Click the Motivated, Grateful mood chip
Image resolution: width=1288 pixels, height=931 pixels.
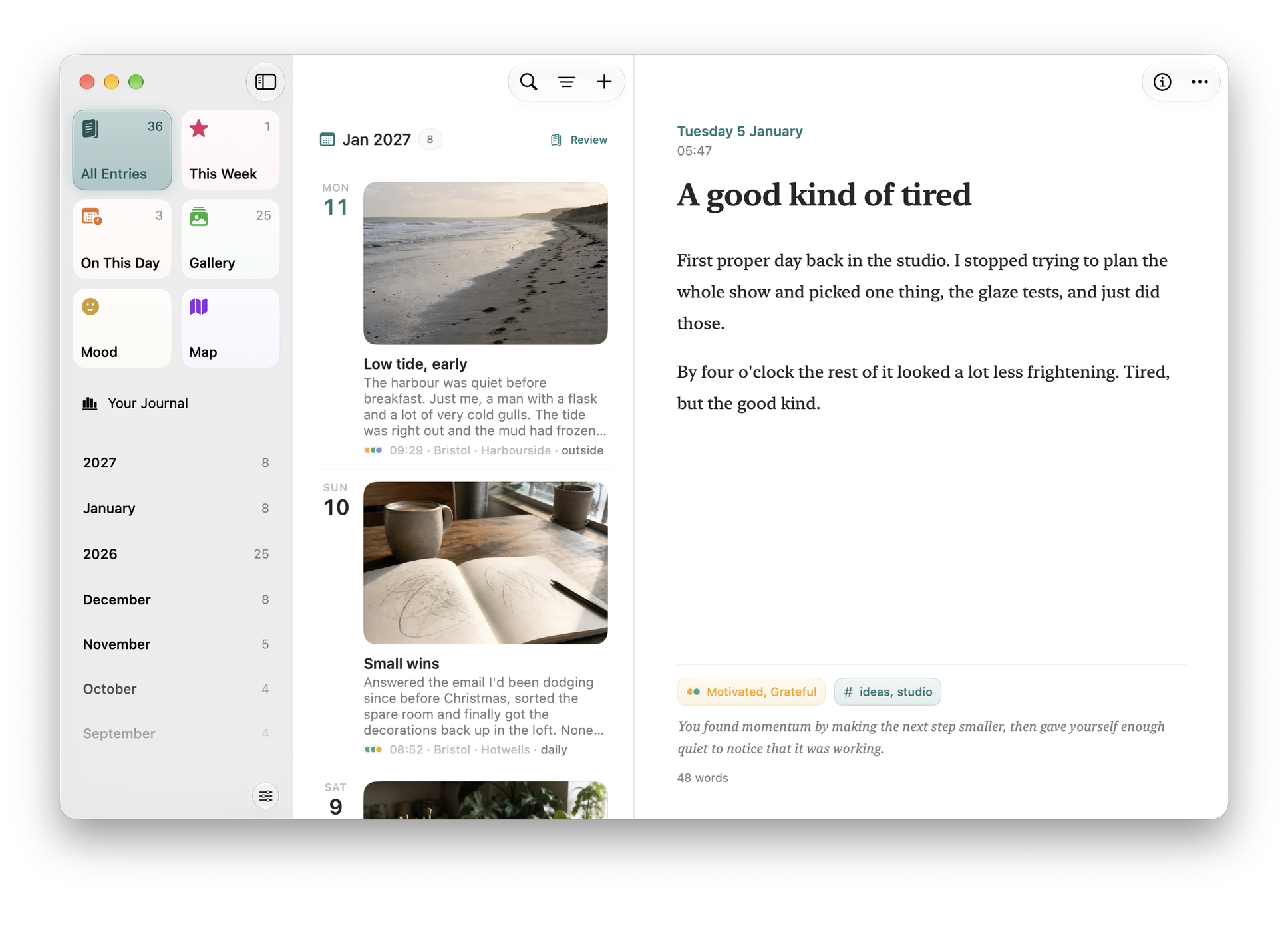pos(751,692)
